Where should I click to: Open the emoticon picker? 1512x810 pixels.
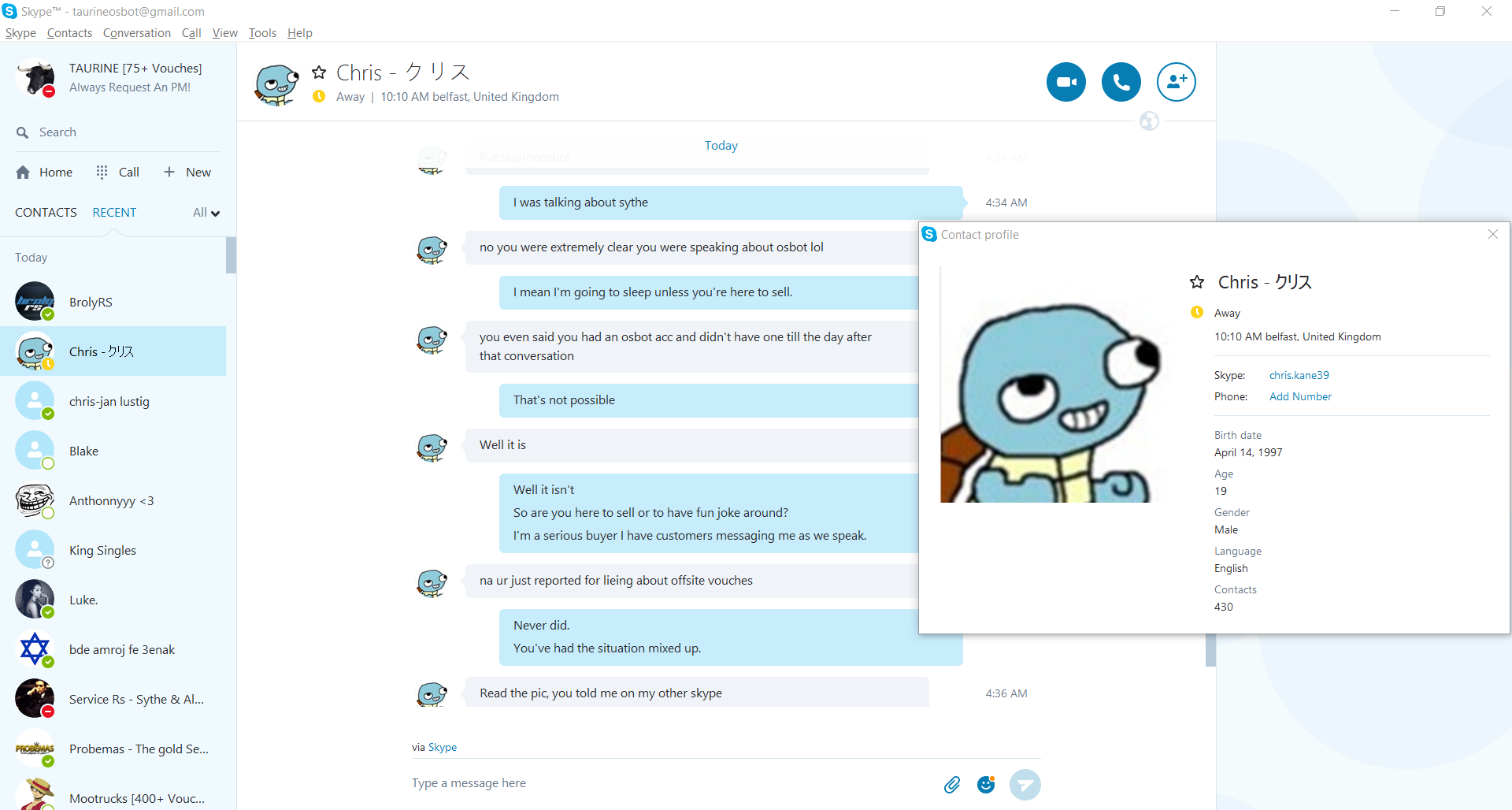point(985,784)
